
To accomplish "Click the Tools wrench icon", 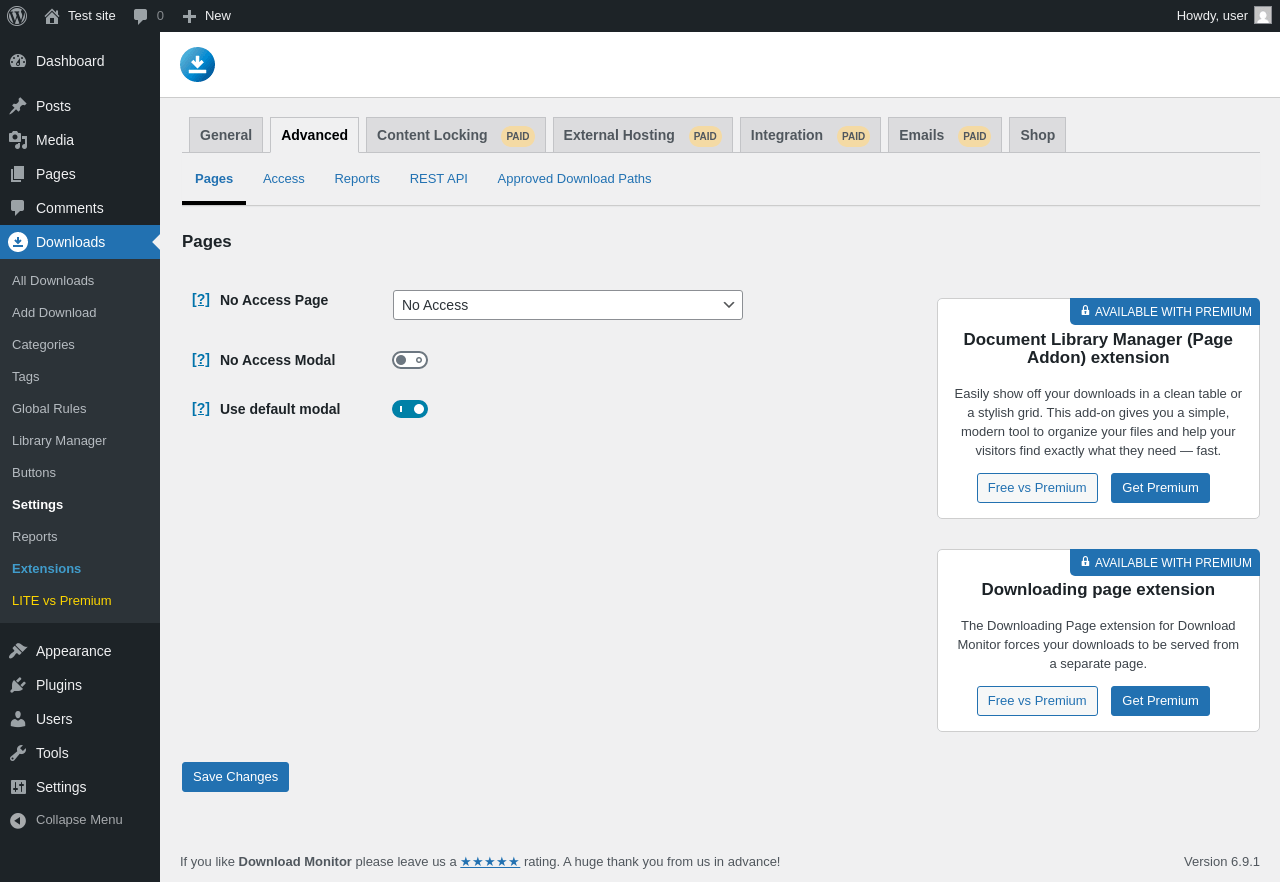I will pyautogui.click(x=18, y=753).
